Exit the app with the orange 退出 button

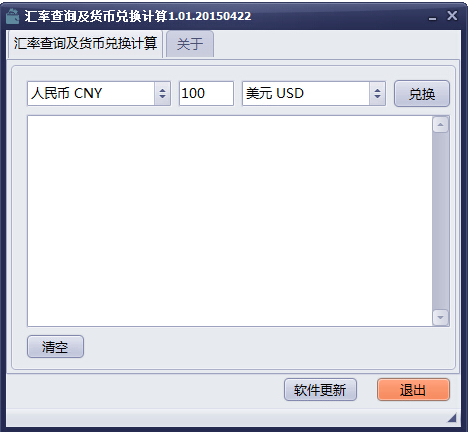click(413, 390)
